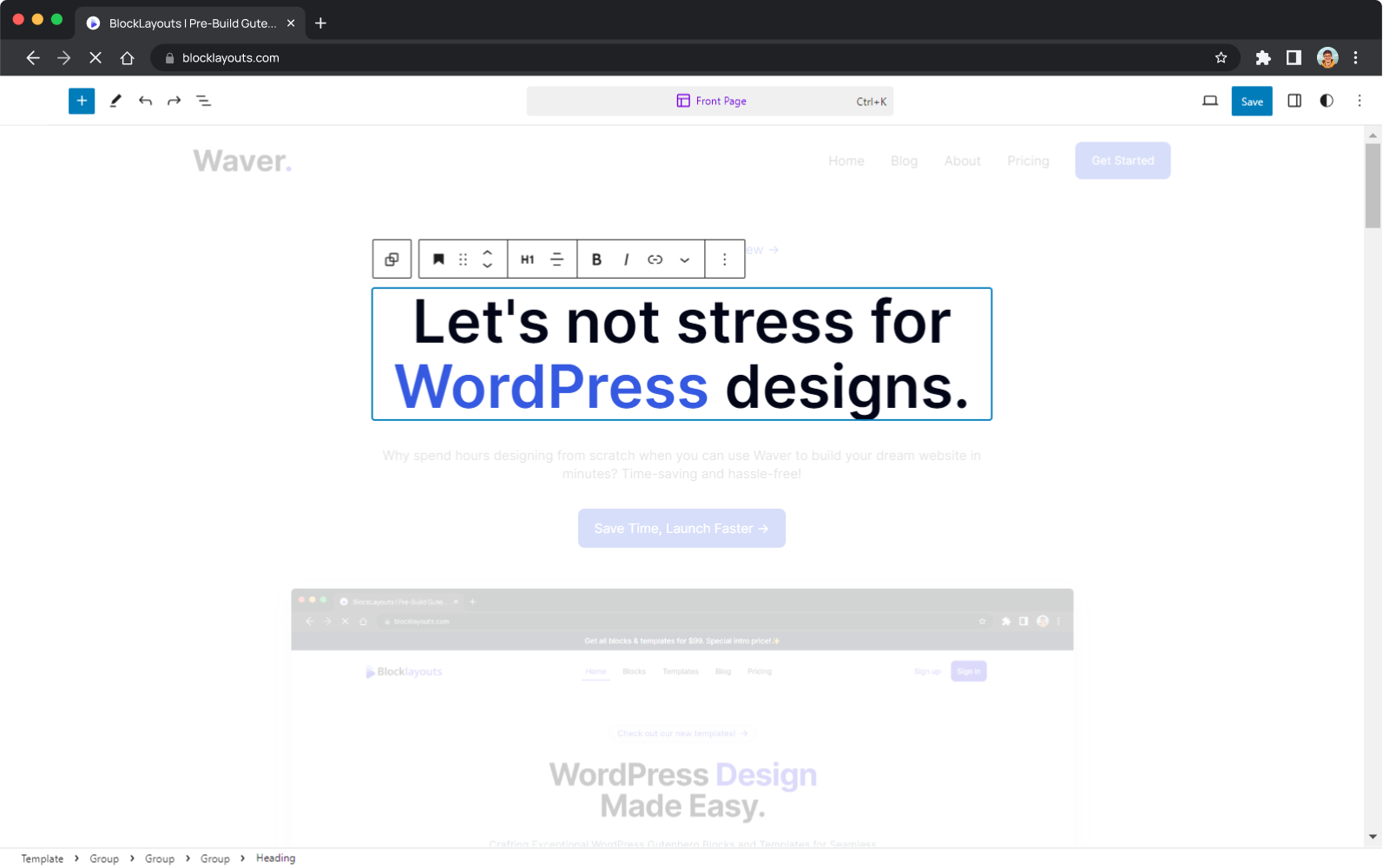The image size is (1383, 868).
Task: Click Template in the bottom breadcrumb
Action: tap(43, 858)
